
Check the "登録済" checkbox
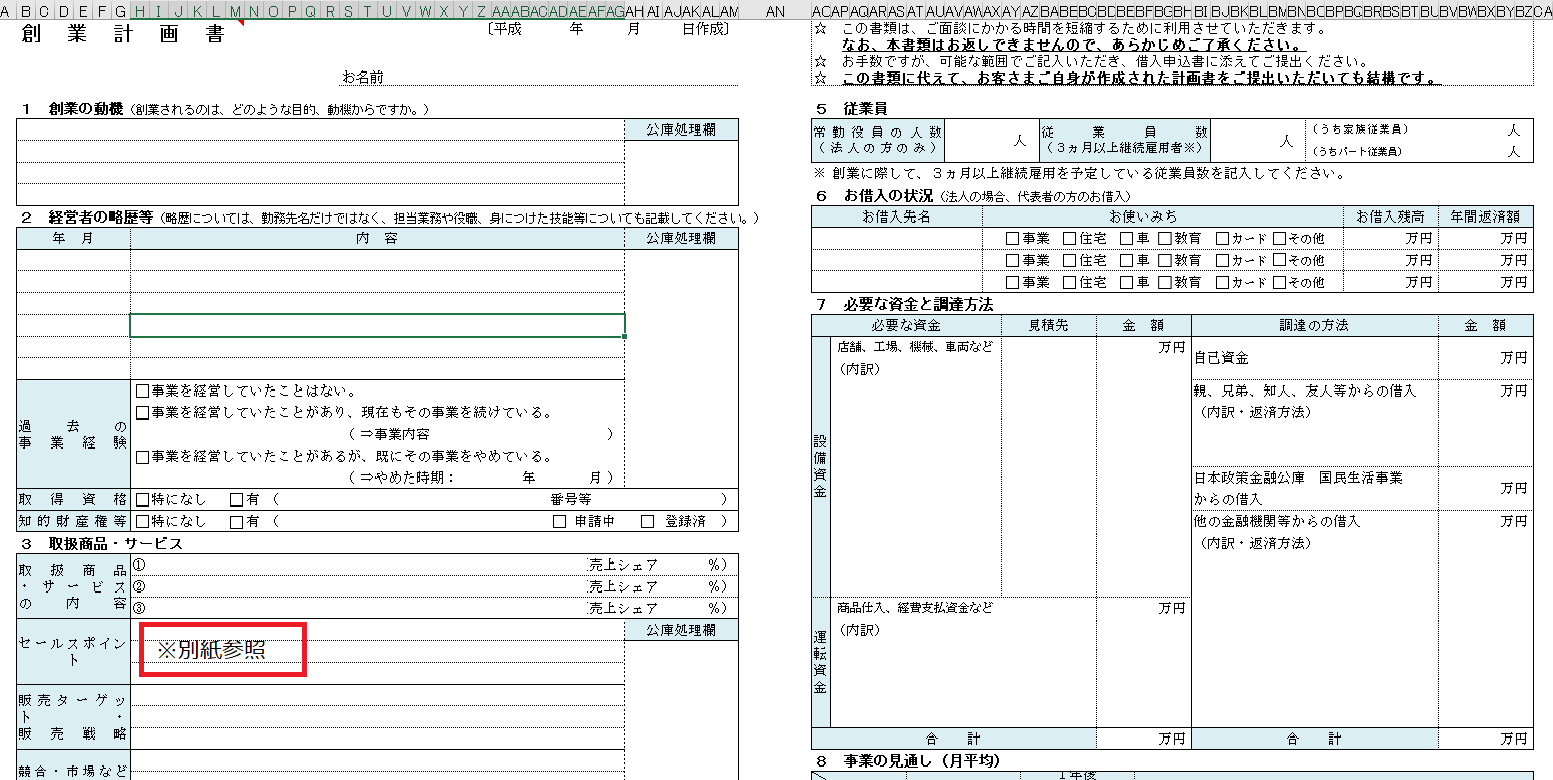click(x=648, y=522)
